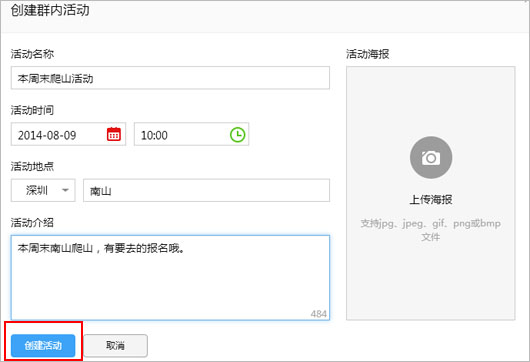The width and height of the screenshot is (530, 362).
Task: Click the 活动时间 field label
Action: coord(32,110)
